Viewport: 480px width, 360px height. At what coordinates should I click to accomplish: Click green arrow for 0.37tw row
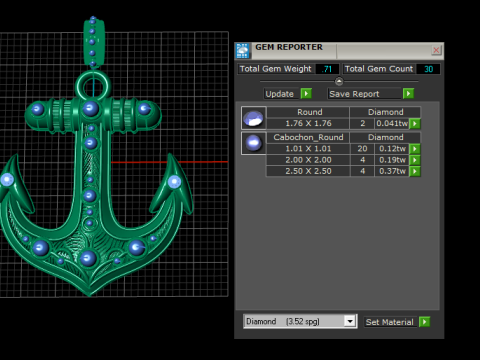pos(415,171)
